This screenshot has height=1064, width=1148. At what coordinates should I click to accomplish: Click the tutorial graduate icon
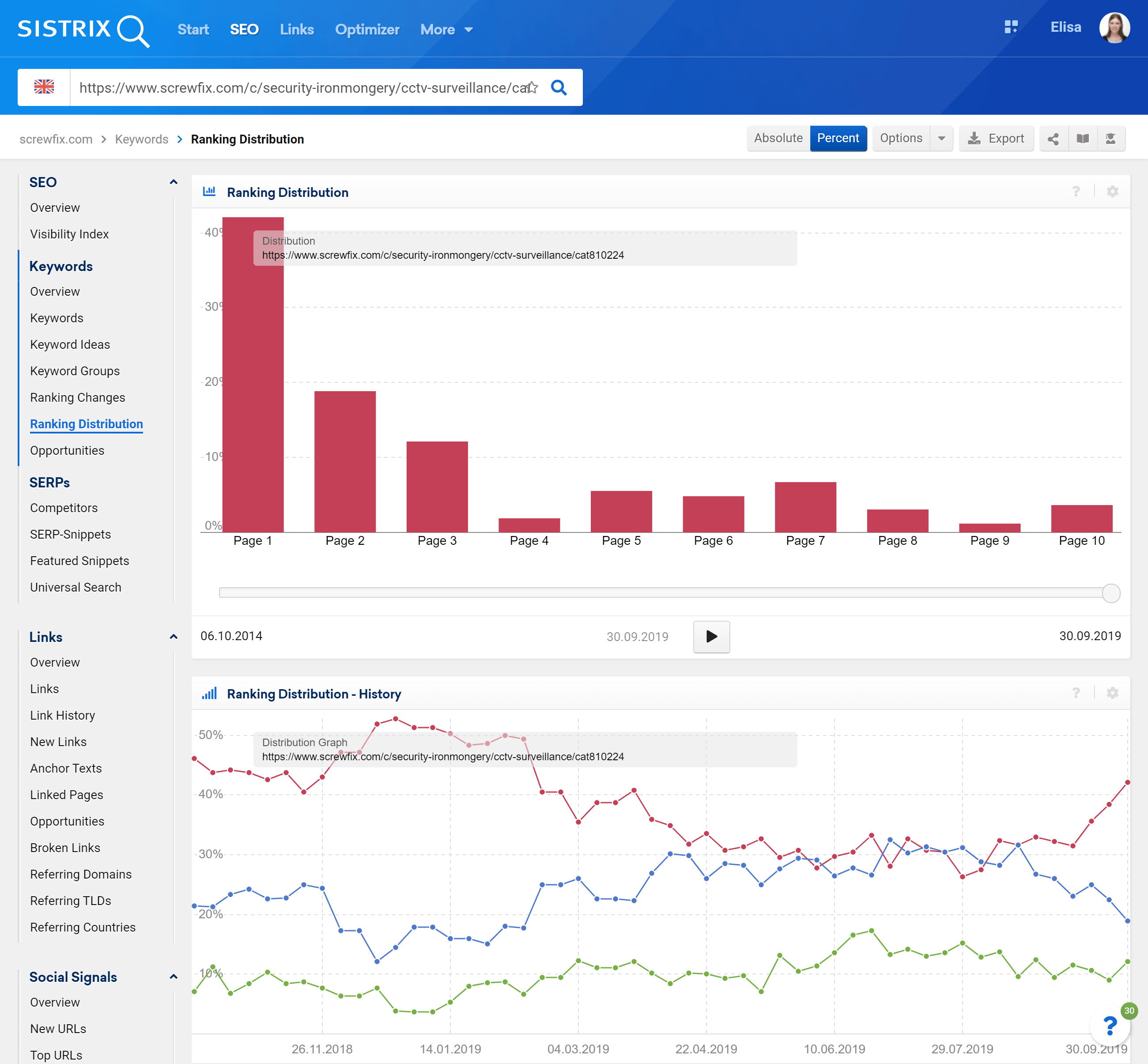pos(1110,139)
